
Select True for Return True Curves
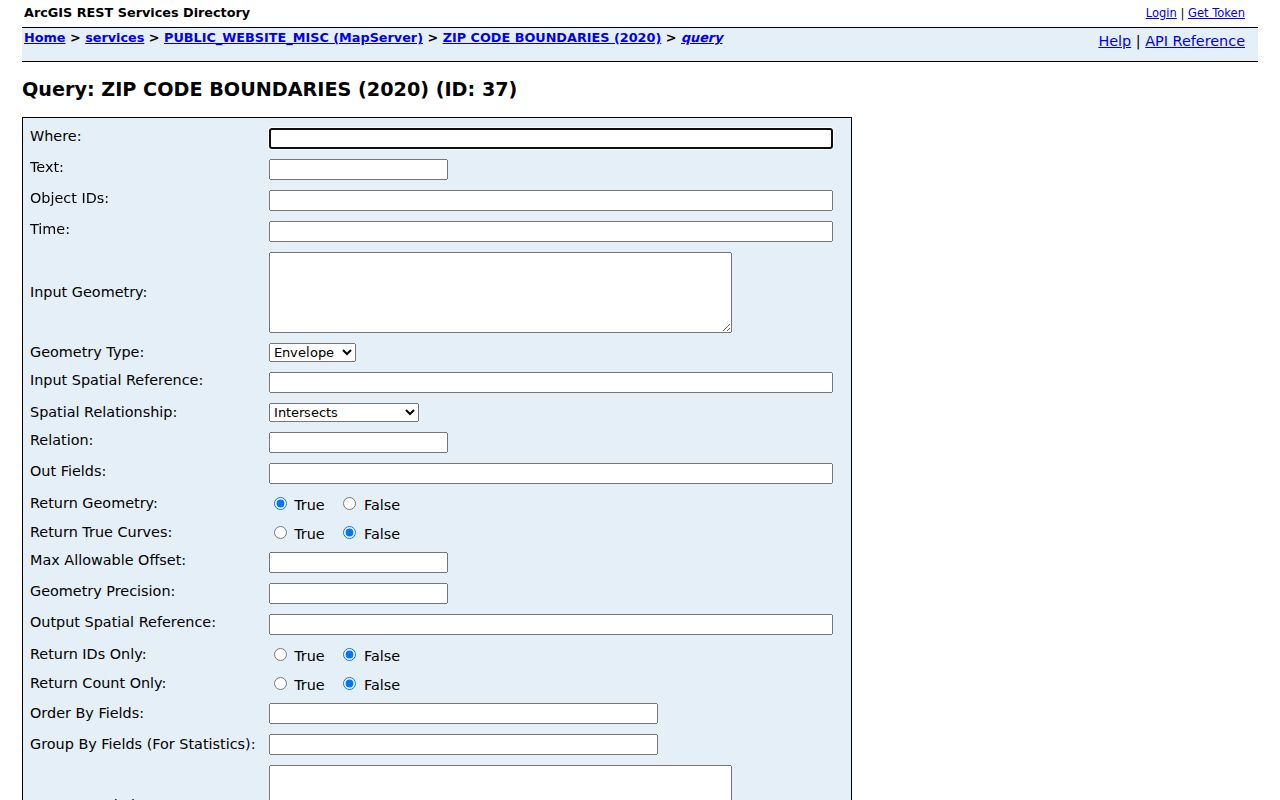click(280, 533)
